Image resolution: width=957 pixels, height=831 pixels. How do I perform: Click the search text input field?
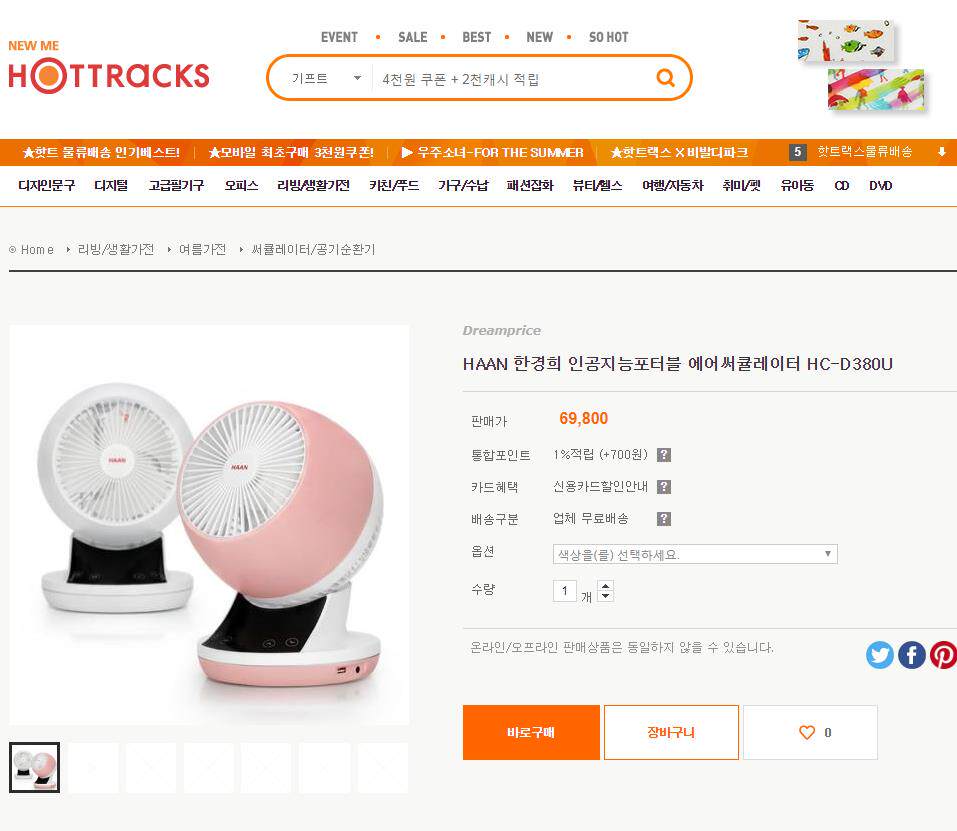[513, 79]
